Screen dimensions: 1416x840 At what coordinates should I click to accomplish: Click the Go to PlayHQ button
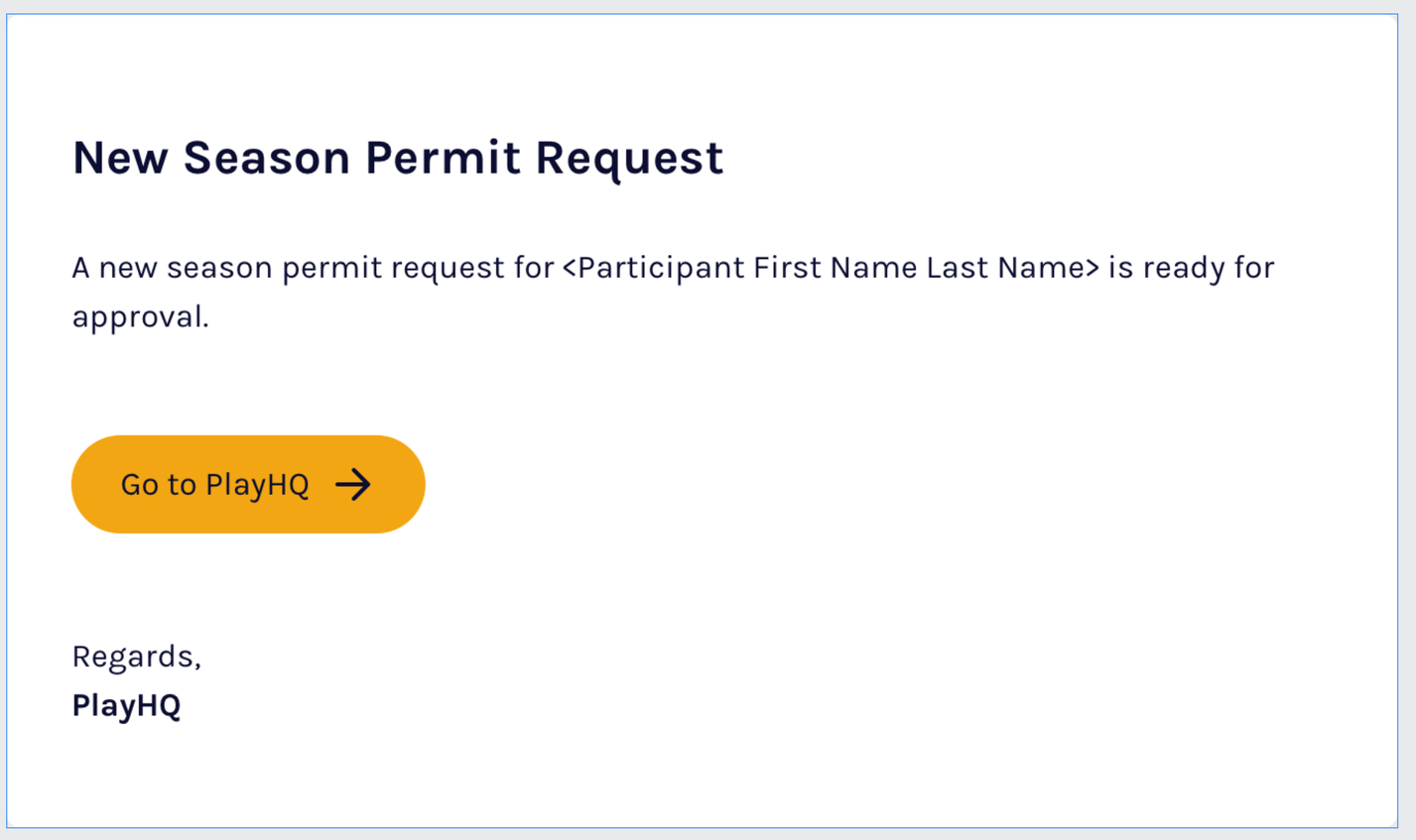coord(248,484)
